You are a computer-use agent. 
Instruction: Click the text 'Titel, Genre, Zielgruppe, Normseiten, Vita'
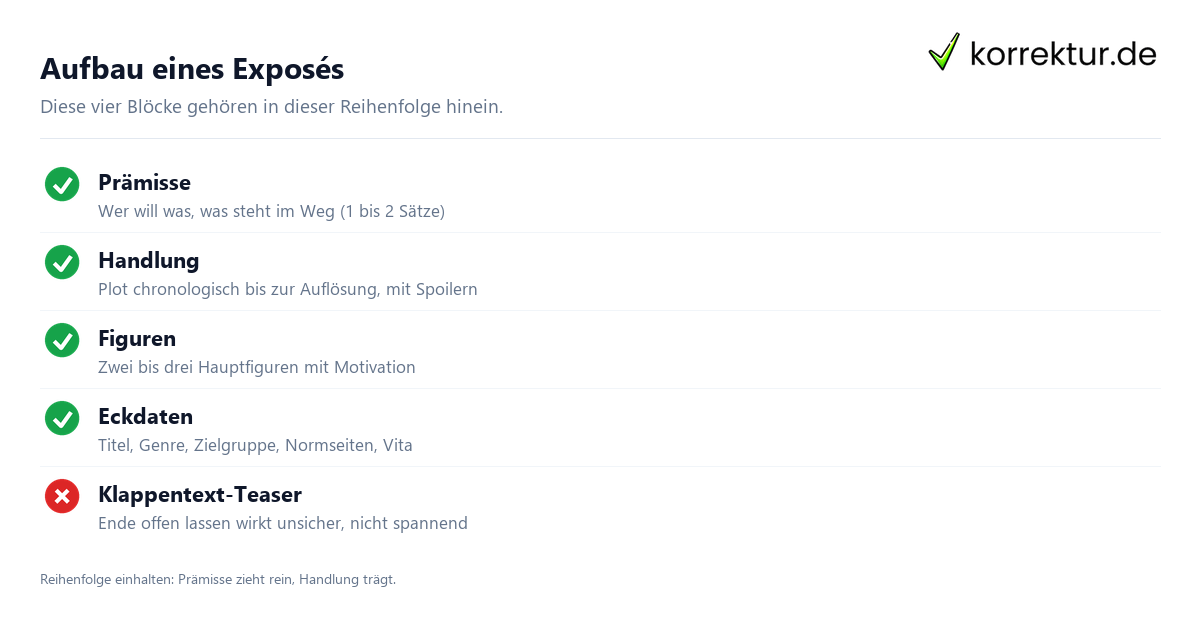(256, 445)
